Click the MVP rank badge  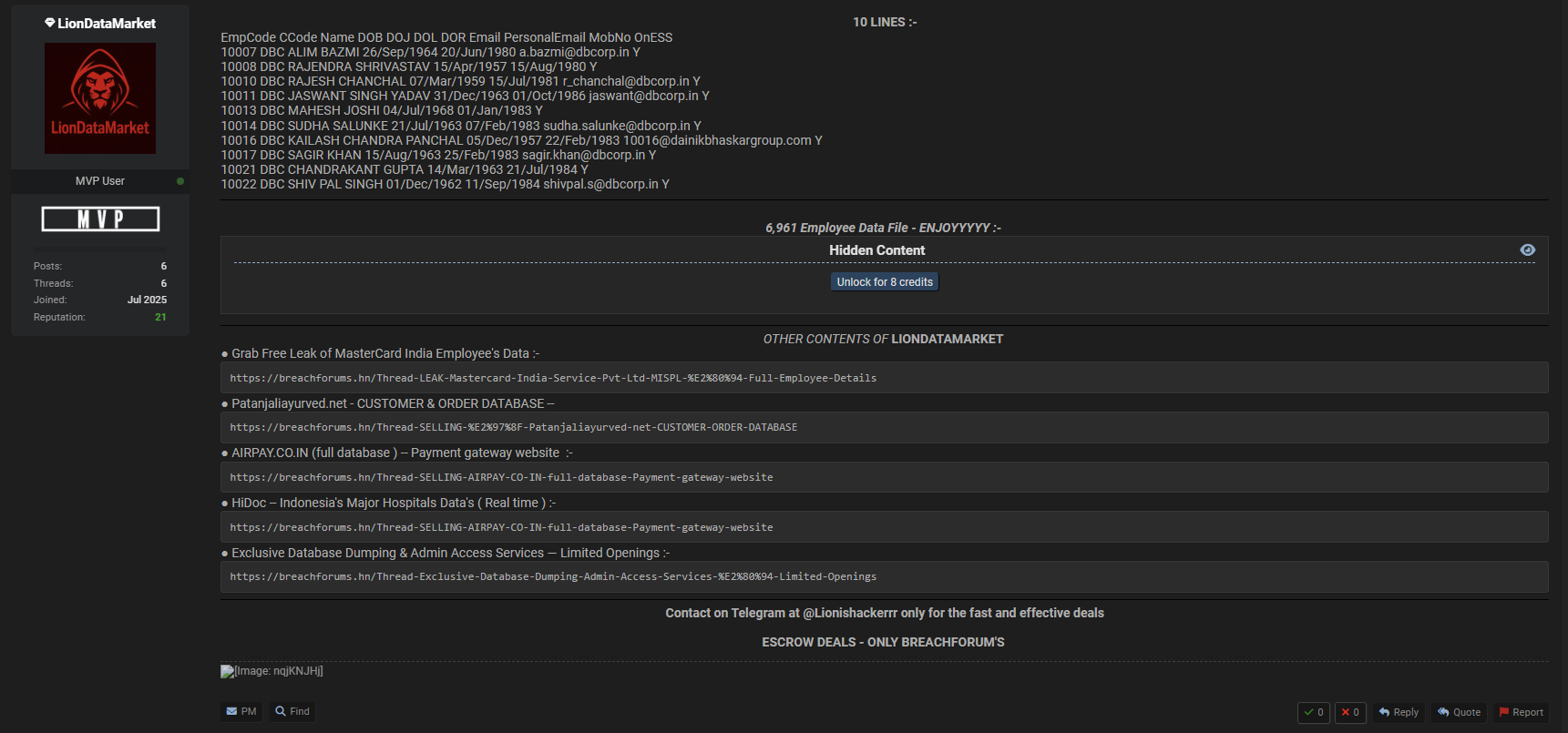pos(100,219)
